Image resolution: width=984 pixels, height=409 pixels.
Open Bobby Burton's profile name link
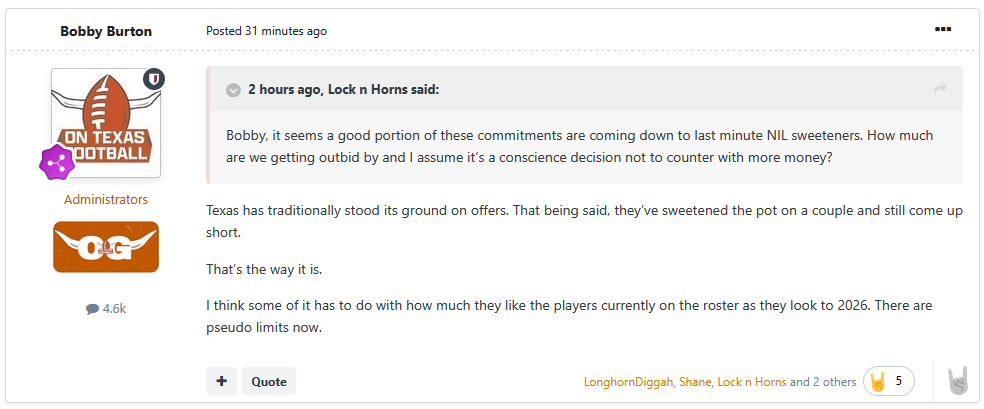pos(106,31)
